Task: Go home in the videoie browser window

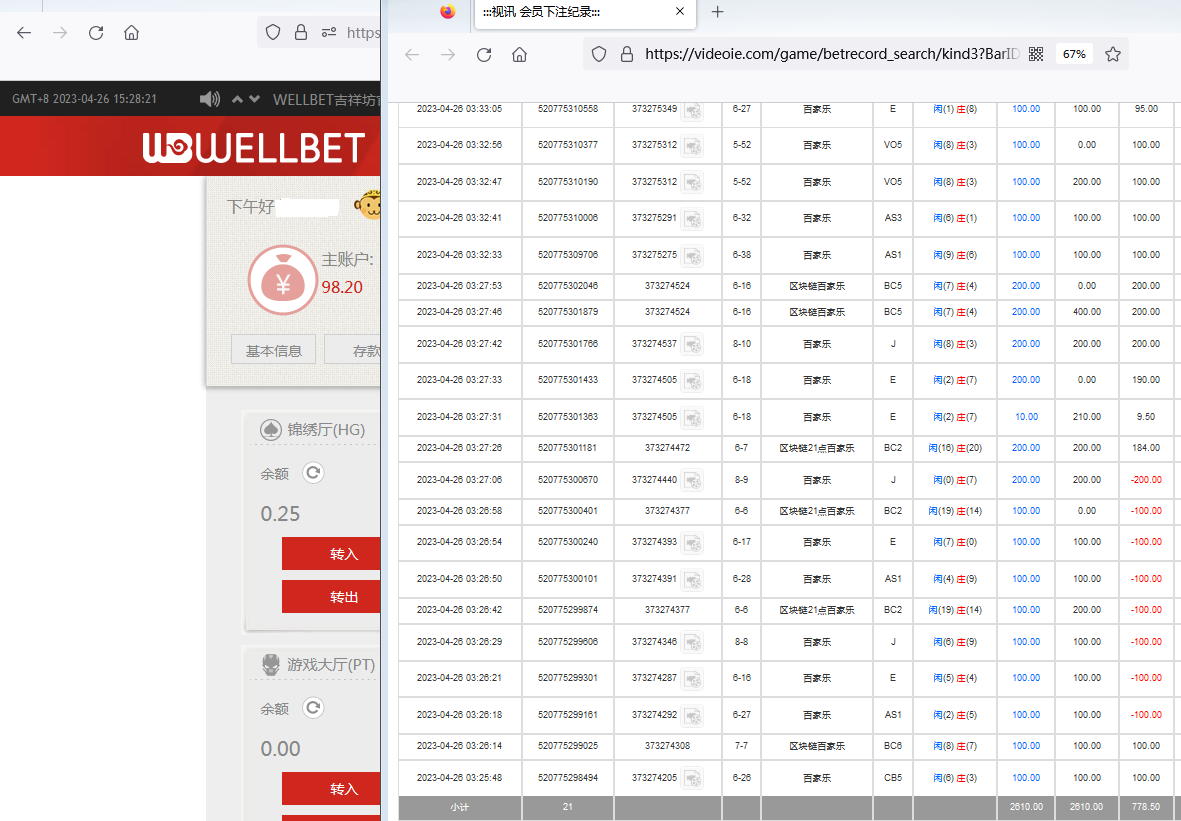Action: 519,54
